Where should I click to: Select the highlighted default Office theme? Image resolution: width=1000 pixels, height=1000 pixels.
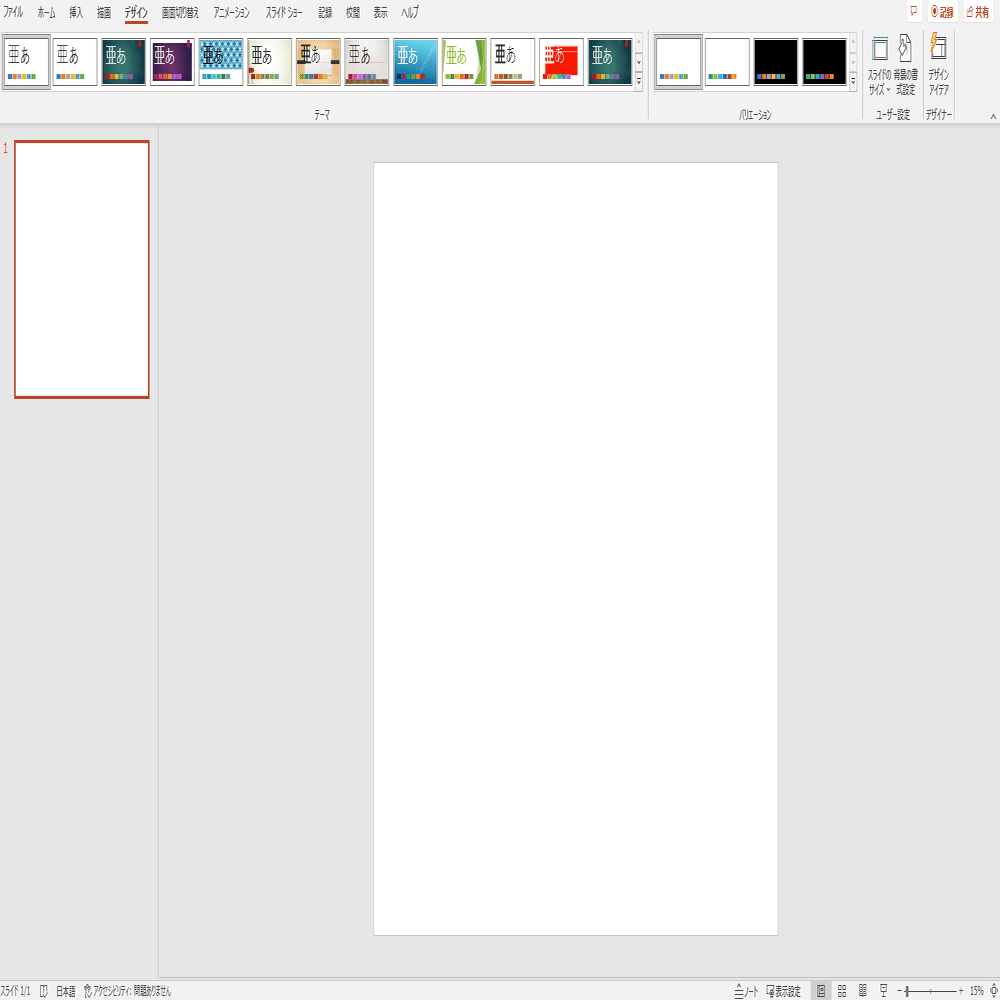pos(26,62)
